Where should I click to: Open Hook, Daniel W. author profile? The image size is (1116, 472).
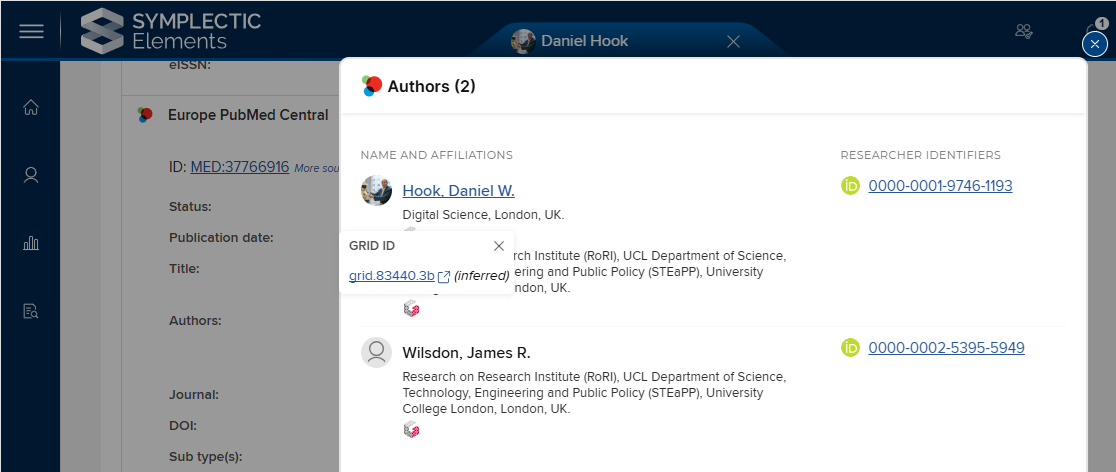(x=458, y=191)
